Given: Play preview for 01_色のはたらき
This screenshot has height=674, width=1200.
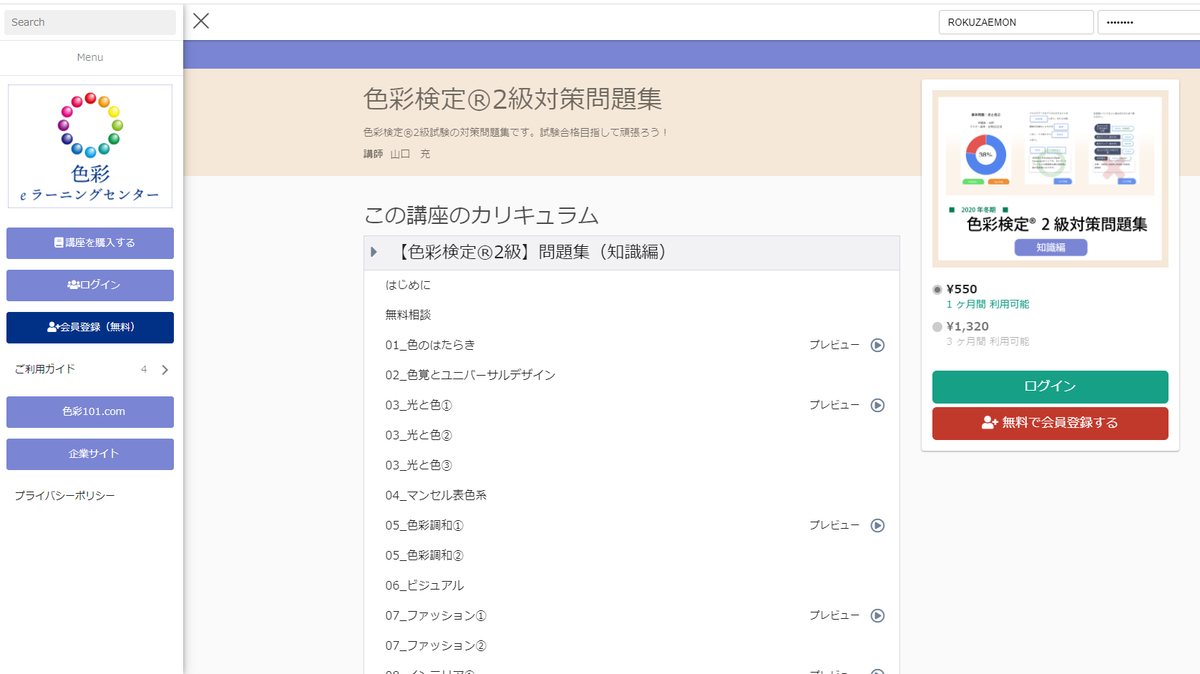Looking at the screenshot, I should pos(877,345).
